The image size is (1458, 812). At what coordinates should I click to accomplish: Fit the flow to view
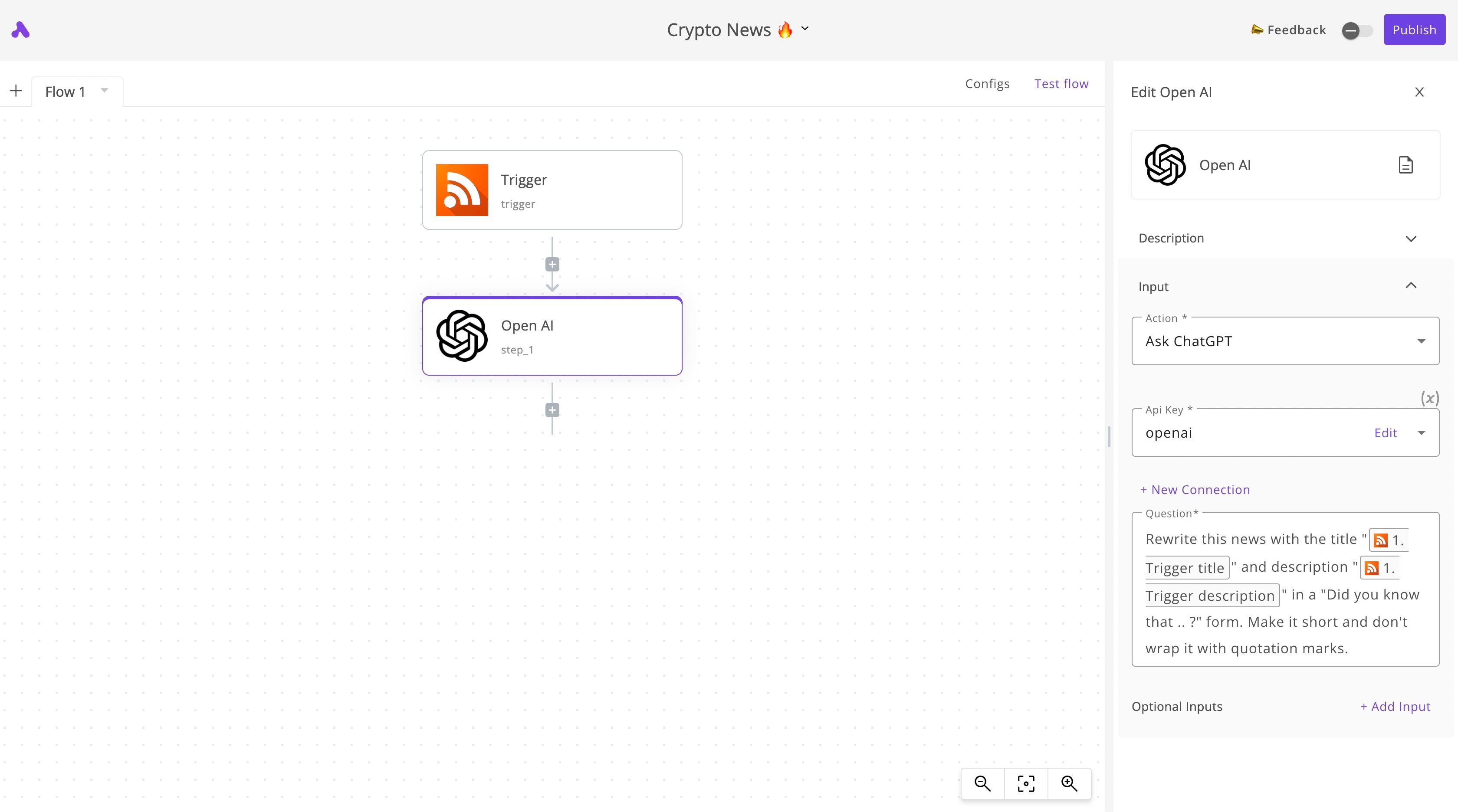coord(1025,783)
